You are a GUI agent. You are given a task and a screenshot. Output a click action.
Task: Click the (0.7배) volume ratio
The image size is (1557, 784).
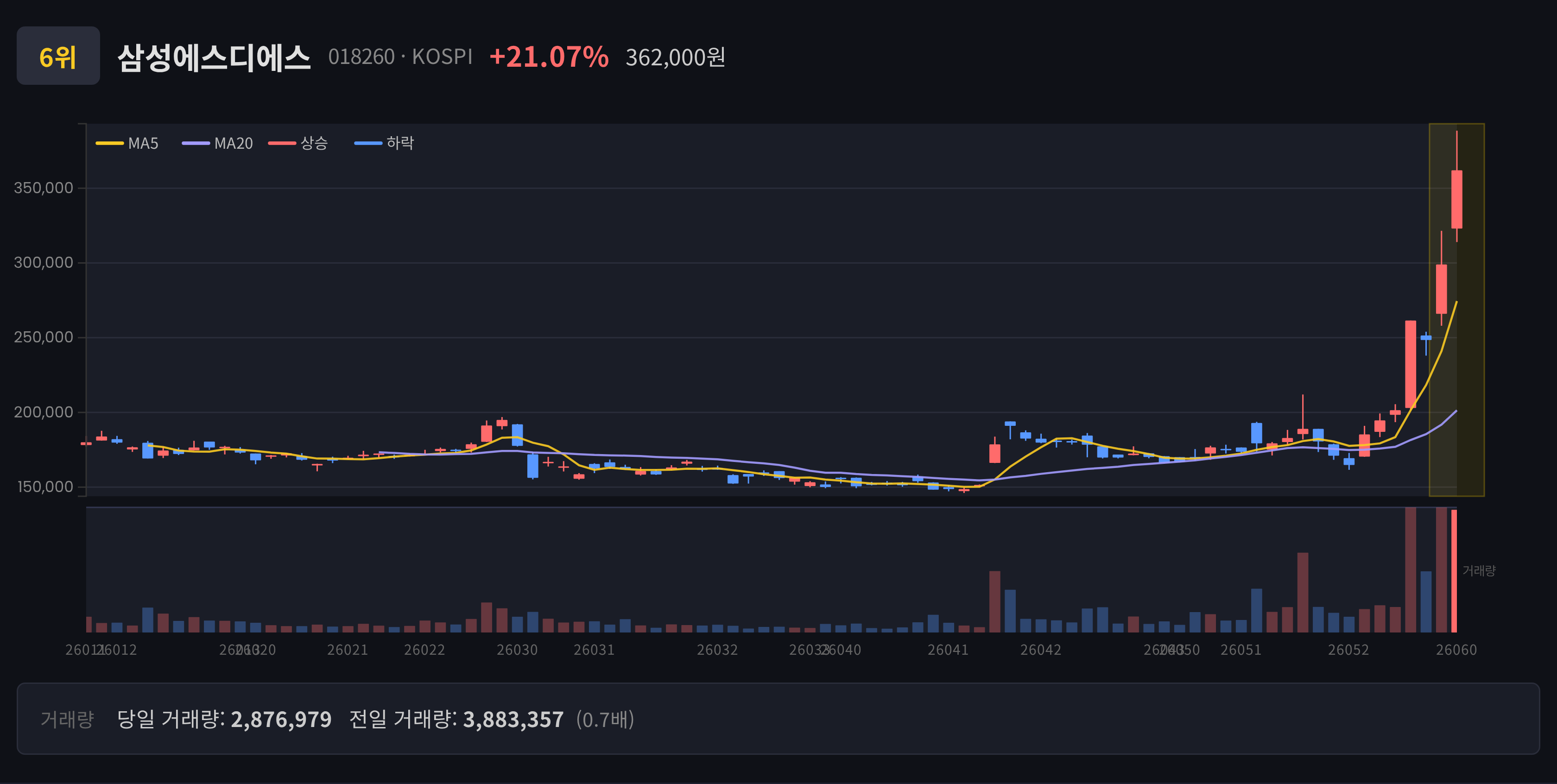click(605, 719)
